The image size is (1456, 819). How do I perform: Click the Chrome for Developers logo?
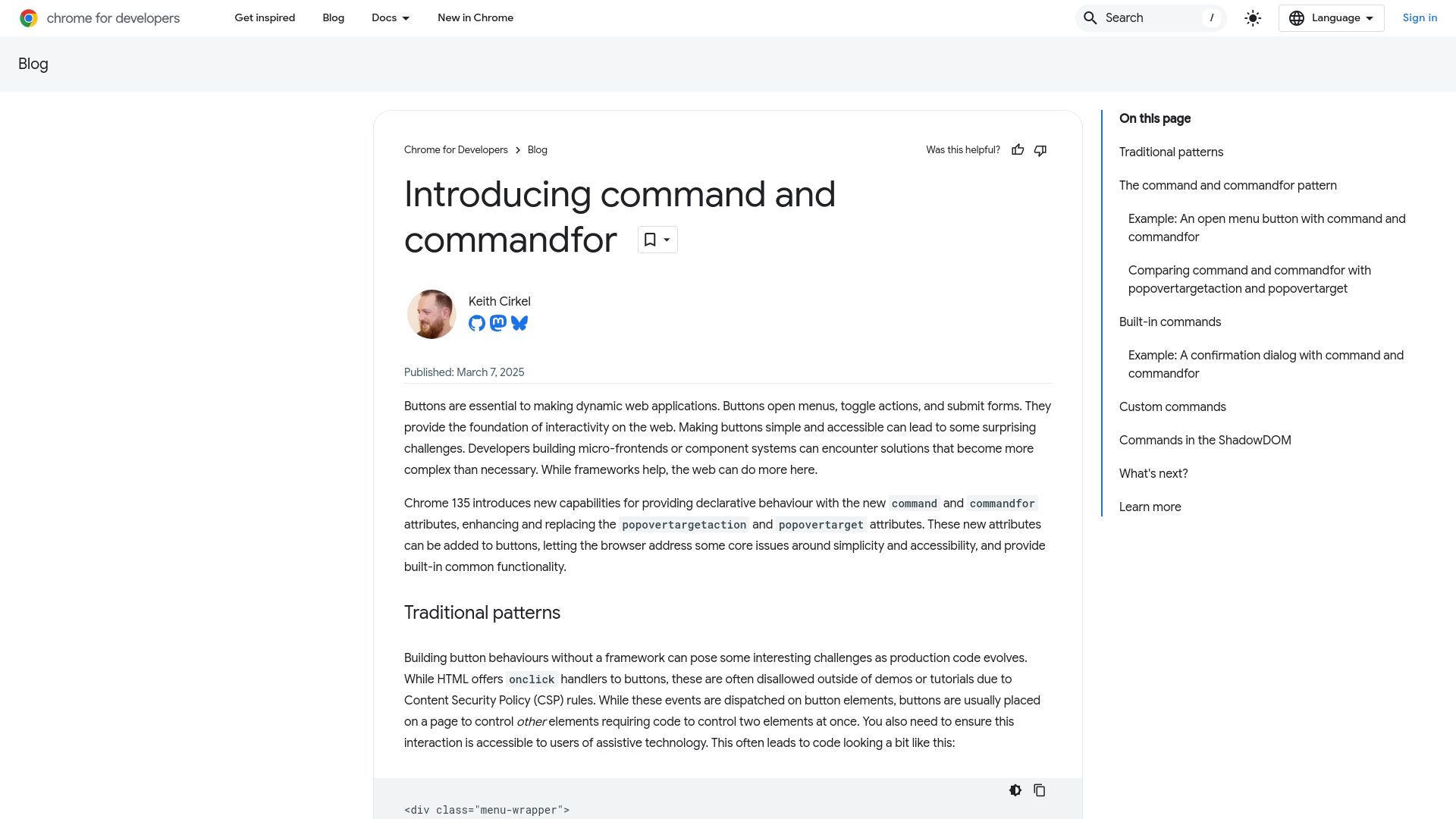pyautogui.click(x=99, y=18)
